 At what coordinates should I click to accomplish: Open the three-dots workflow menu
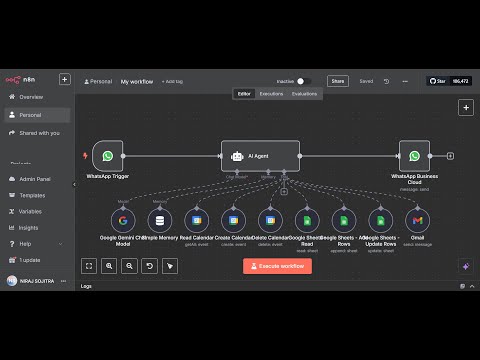405,81
